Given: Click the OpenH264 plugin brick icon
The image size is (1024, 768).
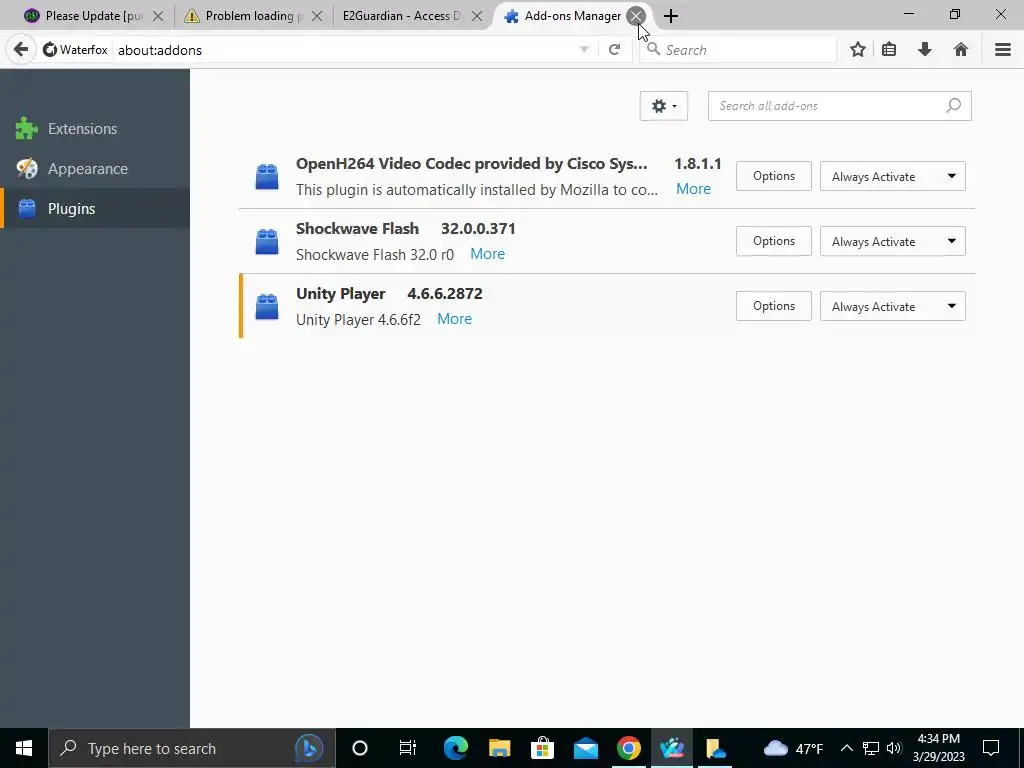Looking at the screenshot, I should click(266, 176).
